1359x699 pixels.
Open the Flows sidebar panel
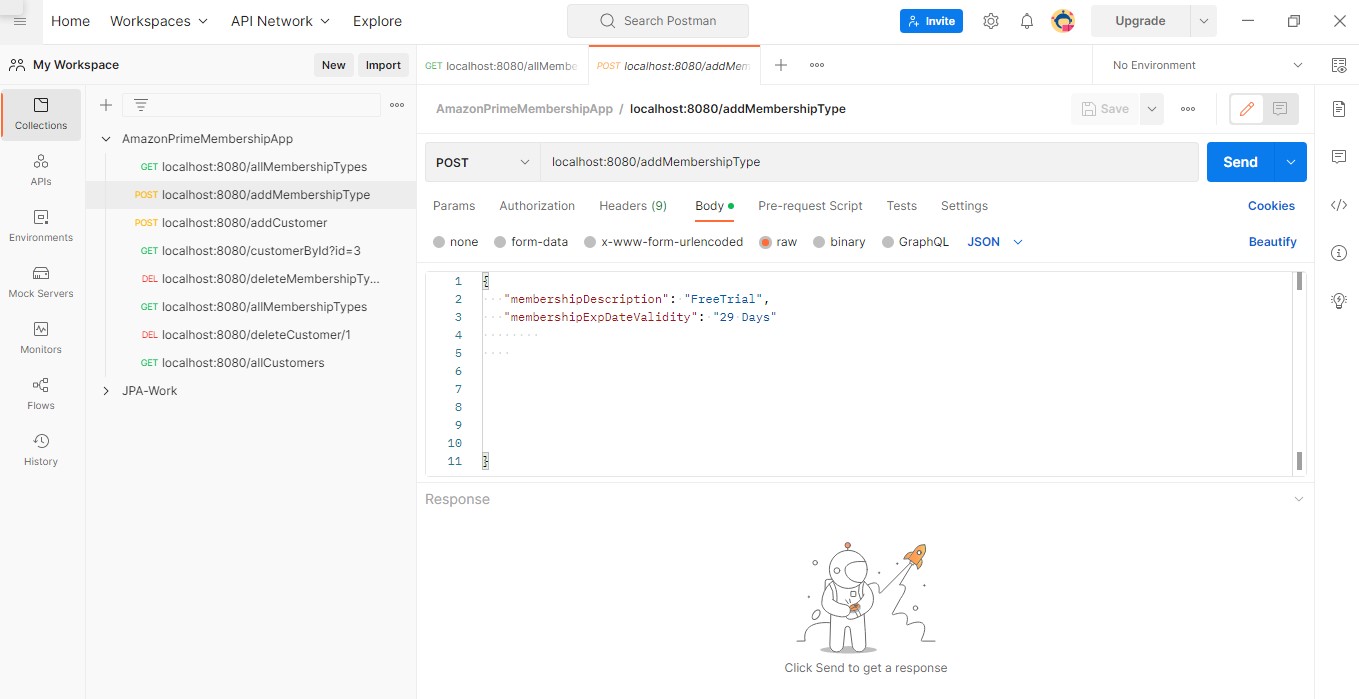(40, 394)
